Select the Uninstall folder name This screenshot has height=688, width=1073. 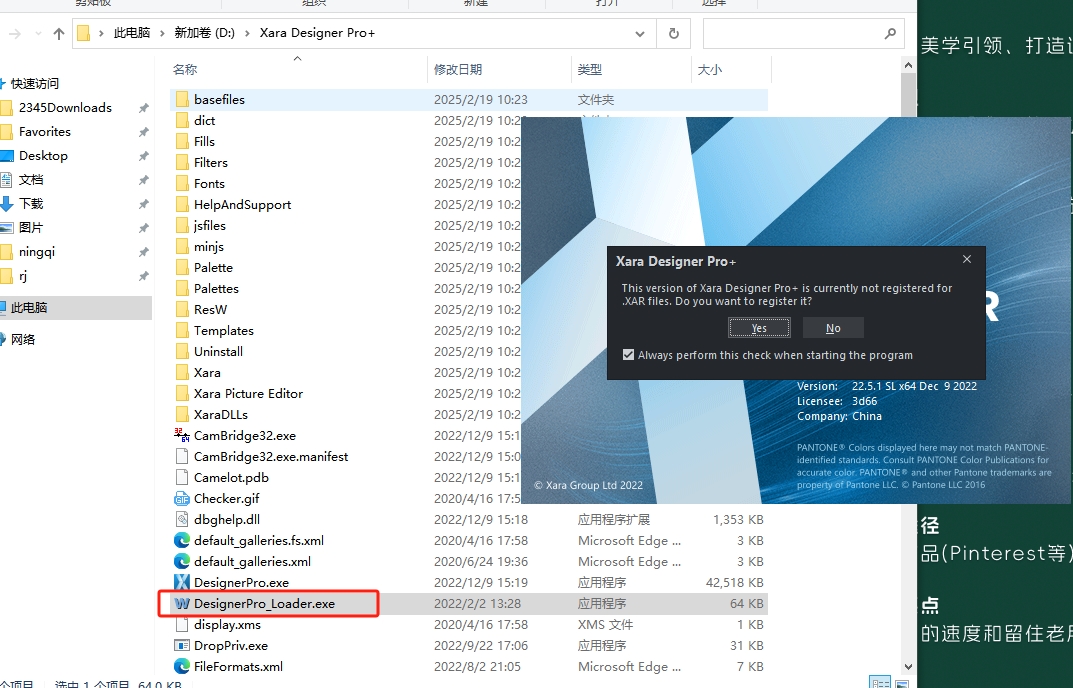tap(218, 352)
